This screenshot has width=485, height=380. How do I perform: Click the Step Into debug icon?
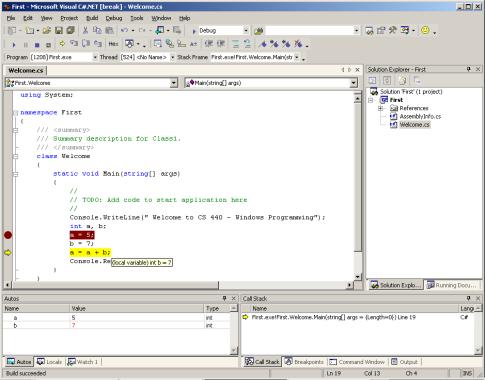pos(74,44)
